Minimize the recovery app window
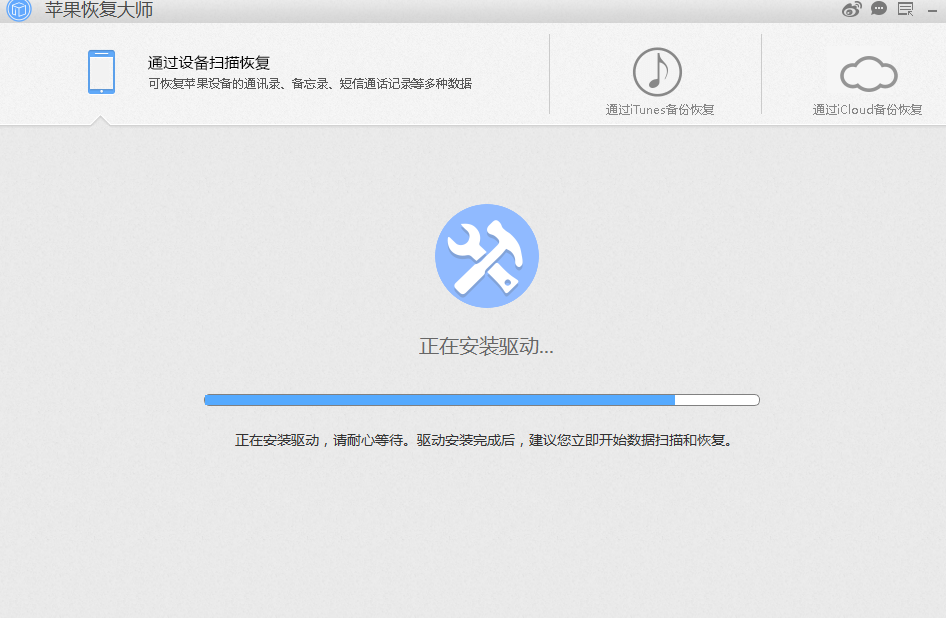 pyautogui.click(x=932, y=10)
